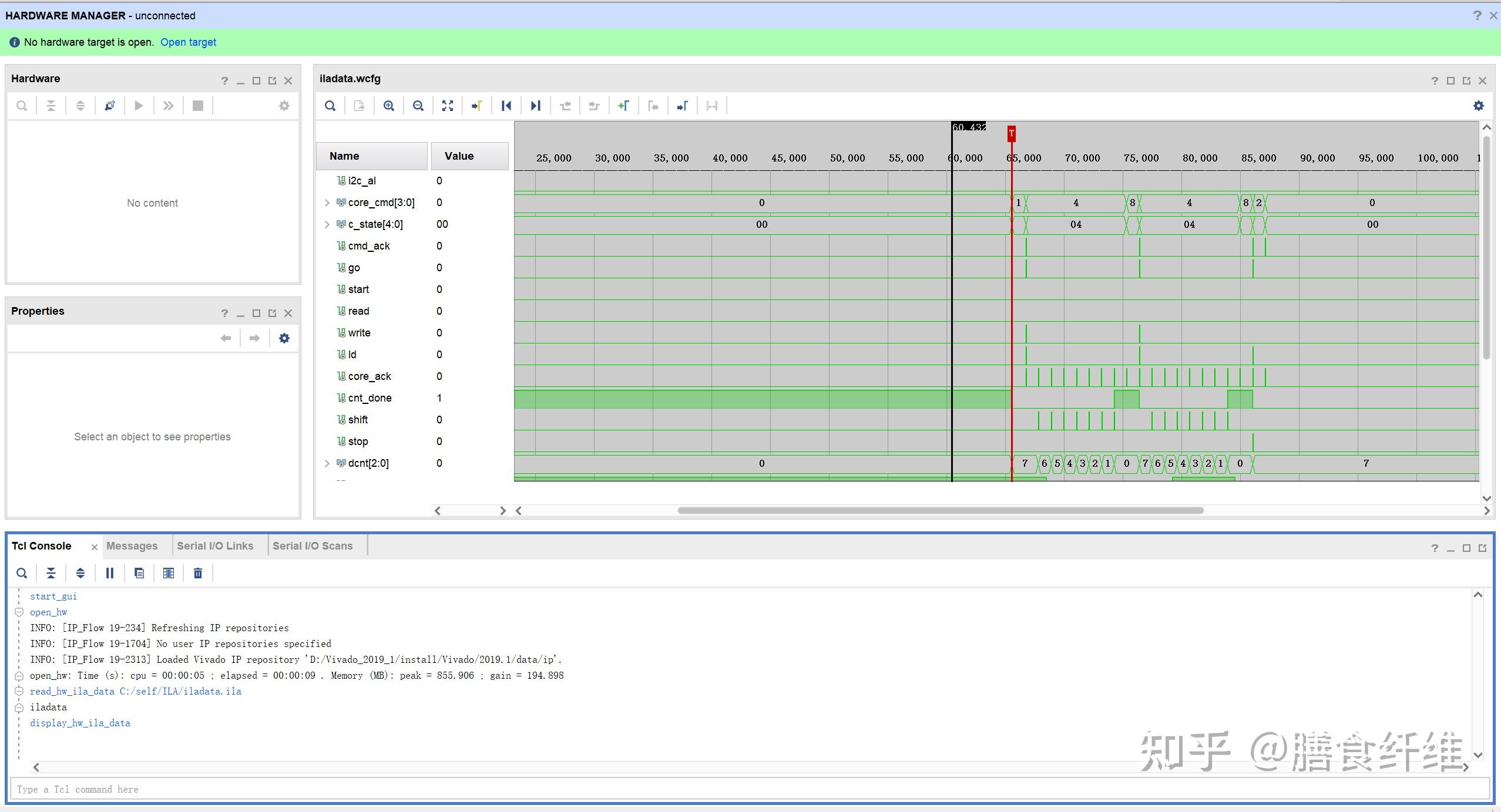
Task: Expand the c_state[4:0] bus signal
Action: pos(327,224)
